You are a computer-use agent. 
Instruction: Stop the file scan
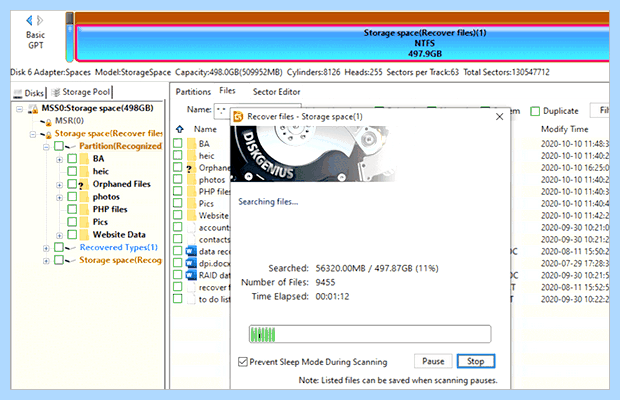[476, 361]
